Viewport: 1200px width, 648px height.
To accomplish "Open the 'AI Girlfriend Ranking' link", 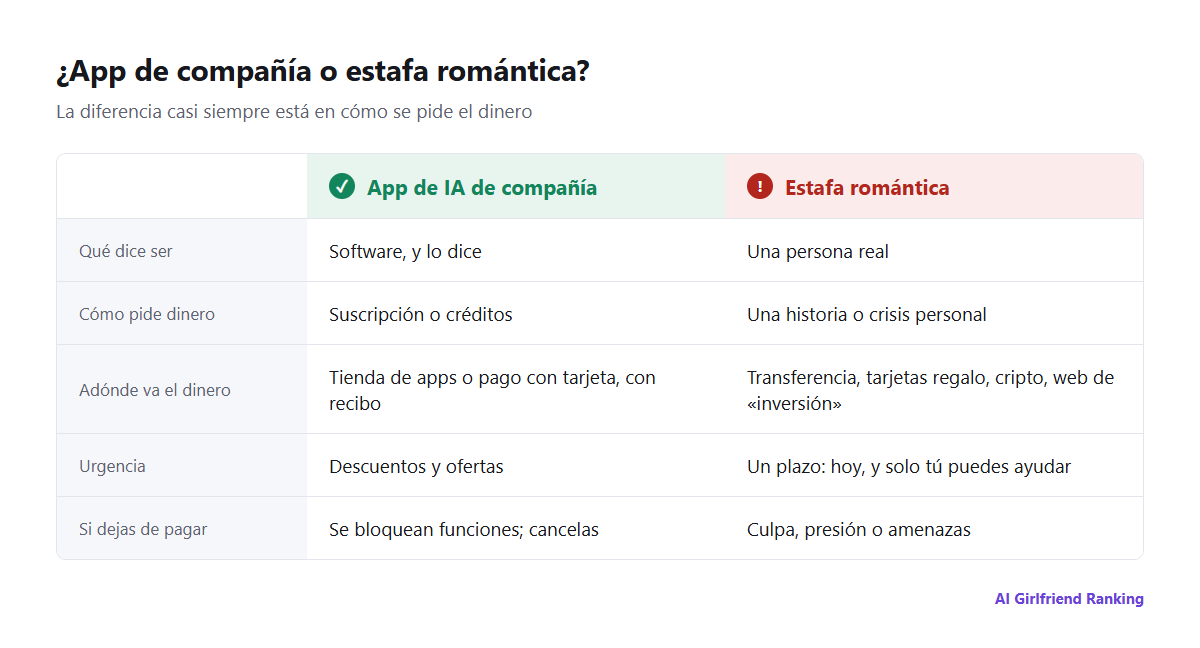I will click(x=1069, y=599).
